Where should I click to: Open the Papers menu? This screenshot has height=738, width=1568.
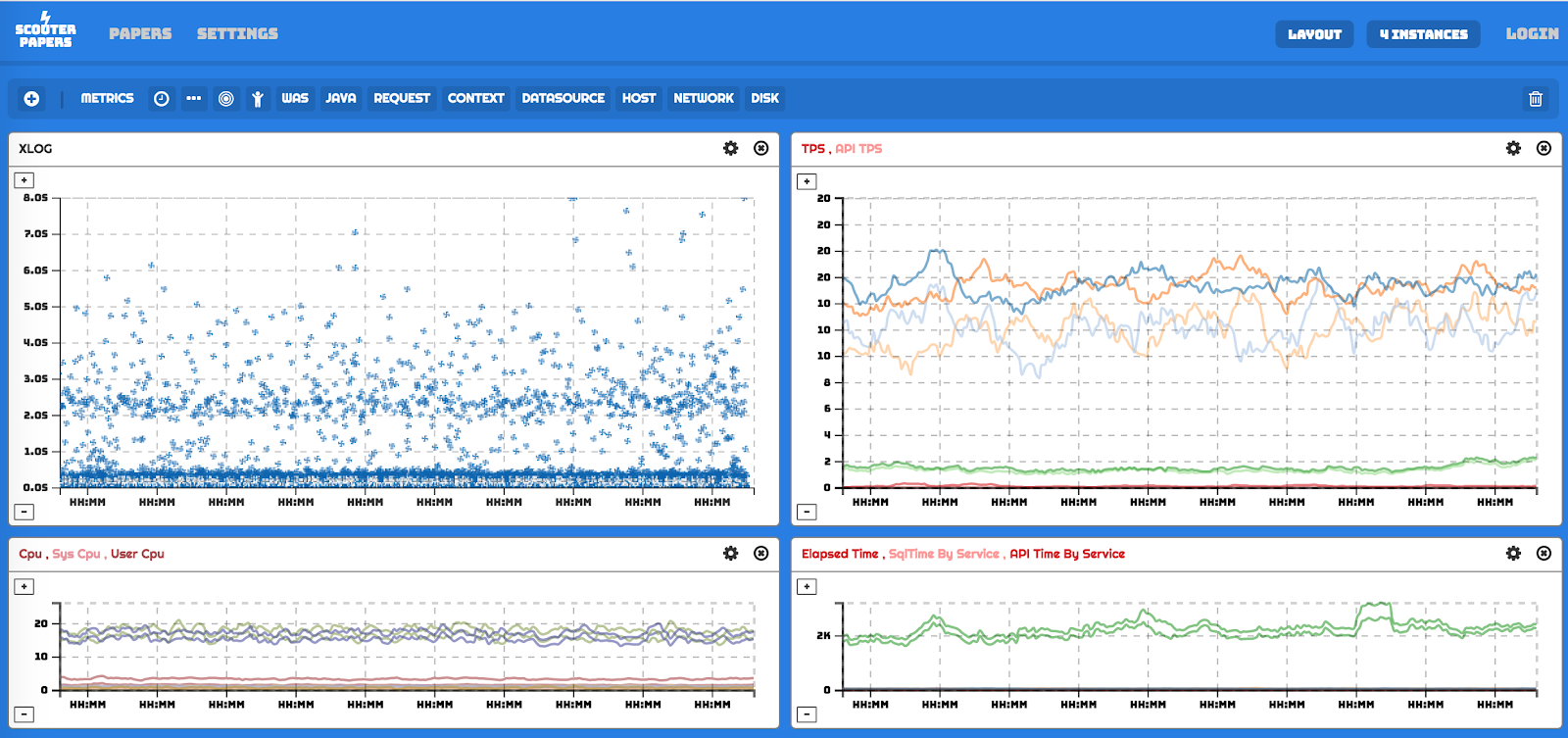(x=140, y=33)
